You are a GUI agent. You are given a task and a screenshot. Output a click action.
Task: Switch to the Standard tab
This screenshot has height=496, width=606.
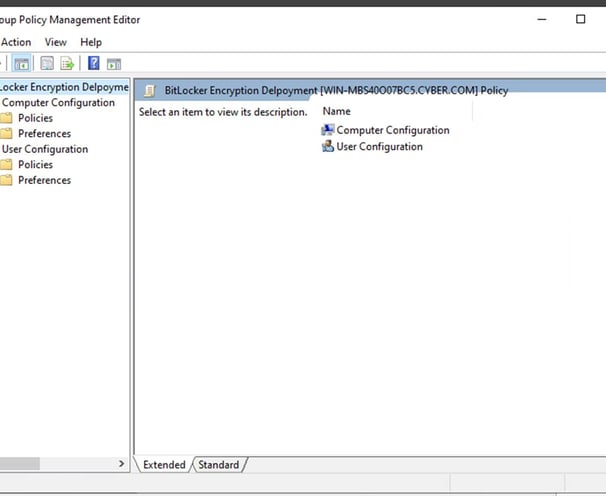(219, 465)
